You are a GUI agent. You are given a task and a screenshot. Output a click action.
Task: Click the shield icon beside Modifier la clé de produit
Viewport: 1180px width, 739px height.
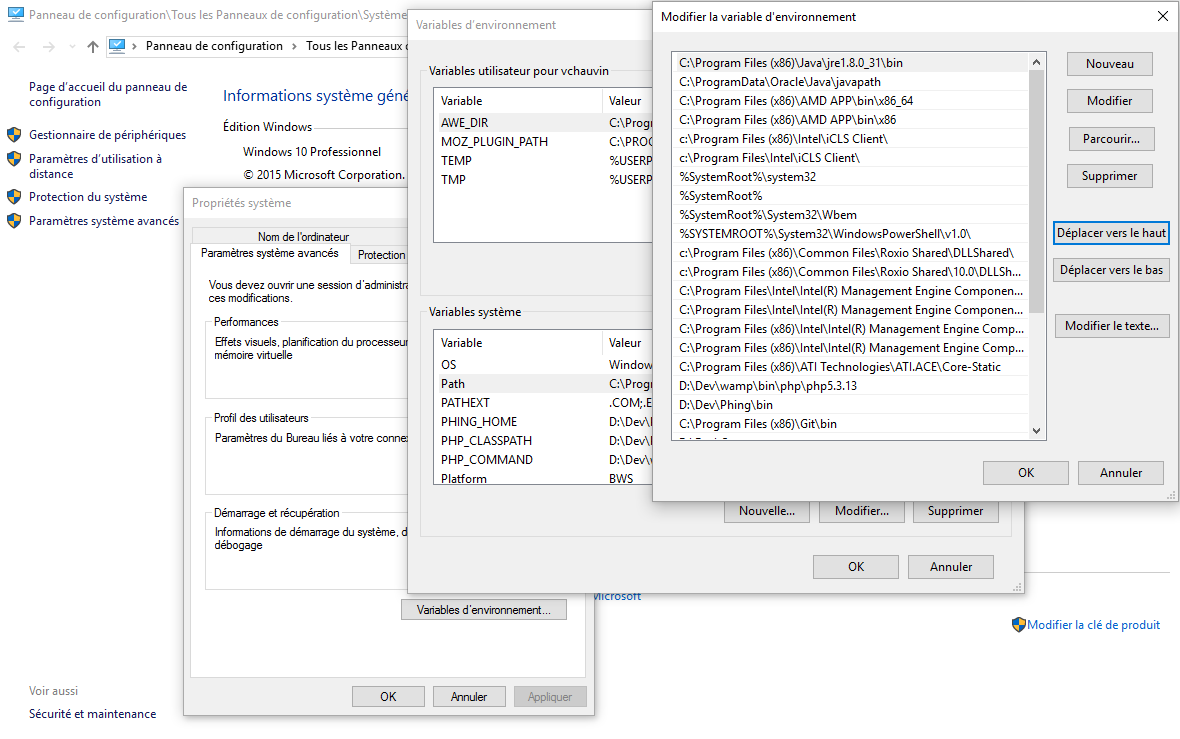(1018, 625)
